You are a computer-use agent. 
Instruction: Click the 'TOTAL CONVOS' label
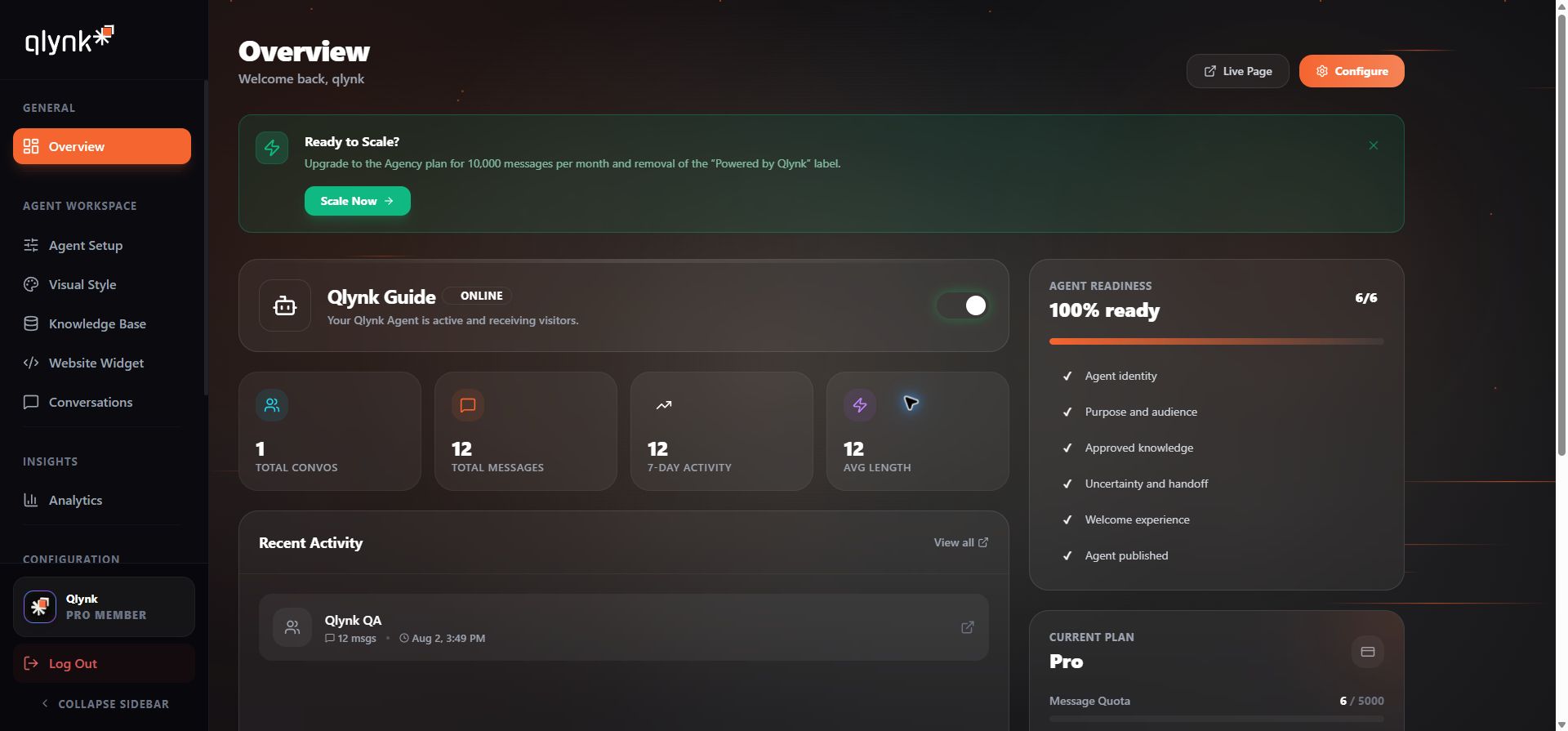[x=296, y=467]
